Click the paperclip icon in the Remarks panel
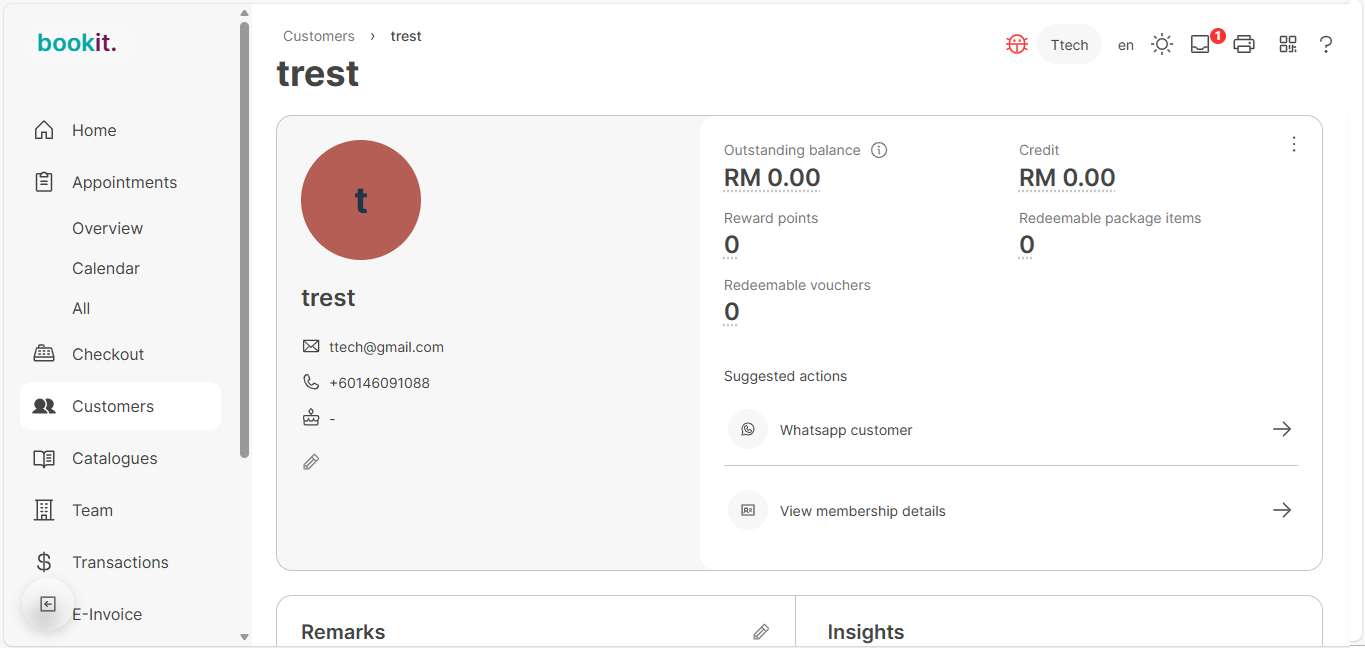This screenshot has height=648, width=1365. click(x=761, y=632)
